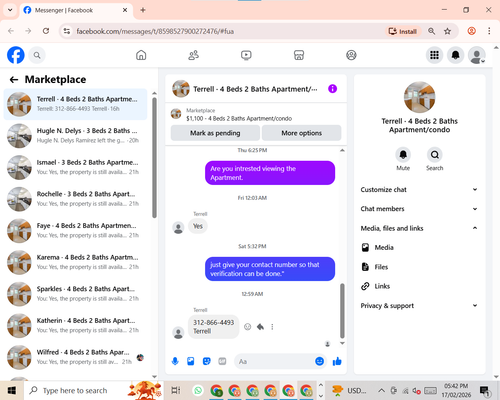
Task: Open the Groups icon in top nav
Action: coord(351,55)
